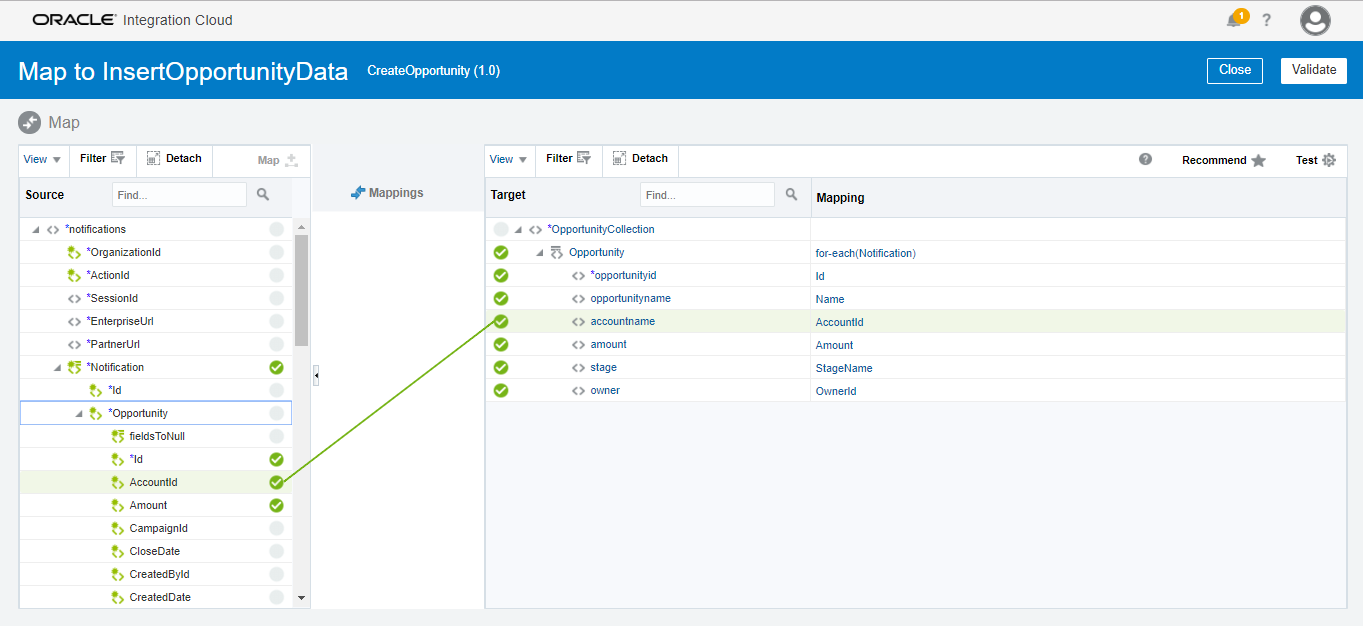
Task: Click the Close button
Action: tap(1235, 70)
